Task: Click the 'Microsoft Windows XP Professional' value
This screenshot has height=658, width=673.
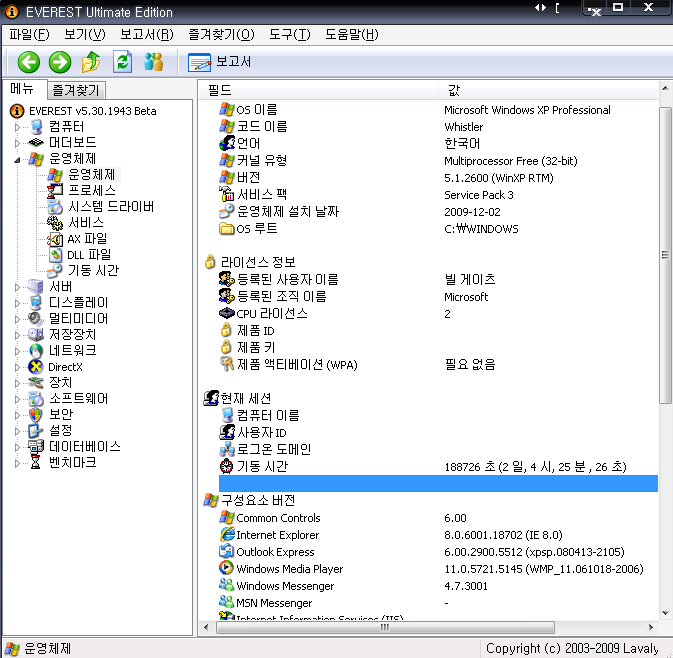Action: click(x=527, y=110)
